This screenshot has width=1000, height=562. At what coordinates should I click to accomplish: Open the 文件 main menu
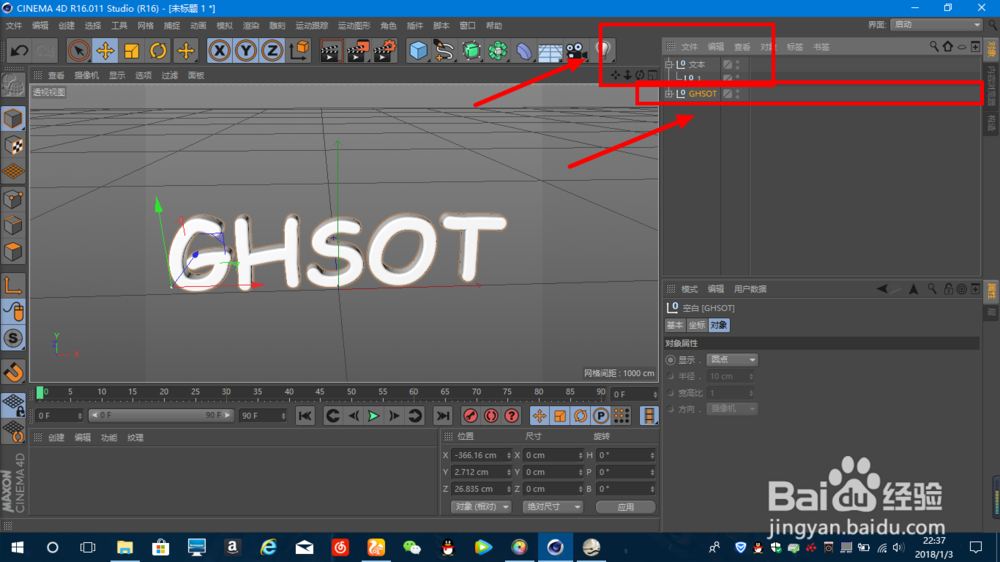pyautogui.click(x=13, y=26)
